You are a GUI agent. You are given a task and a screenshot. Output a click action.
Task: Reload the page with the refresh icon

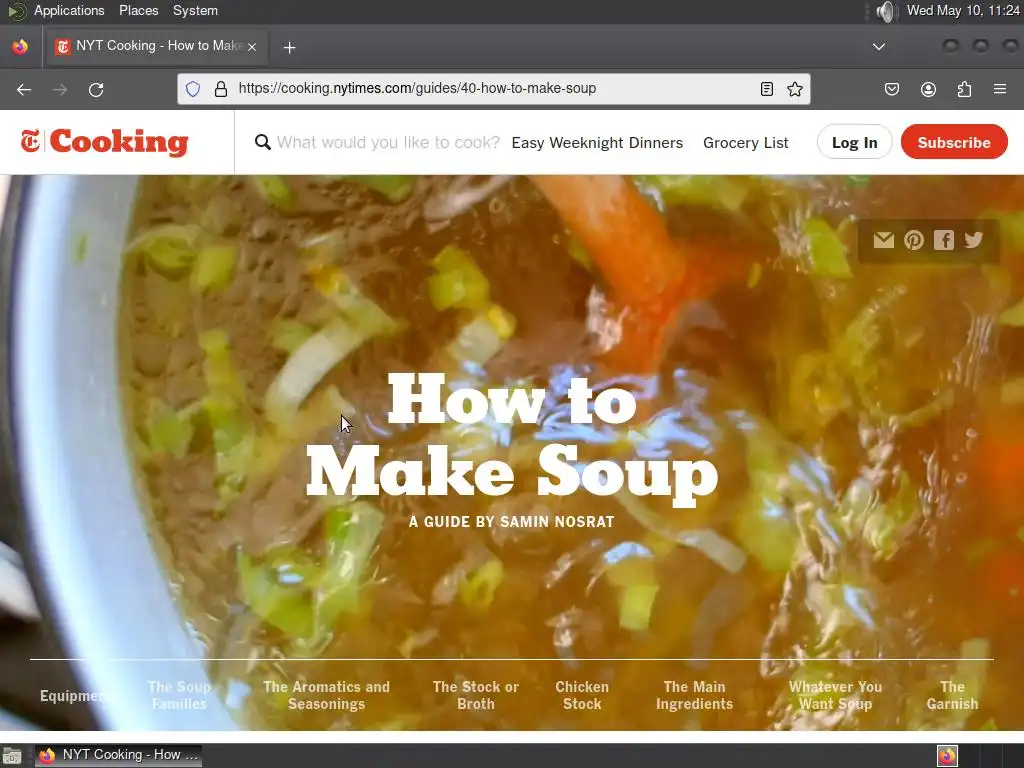[96, 89]
